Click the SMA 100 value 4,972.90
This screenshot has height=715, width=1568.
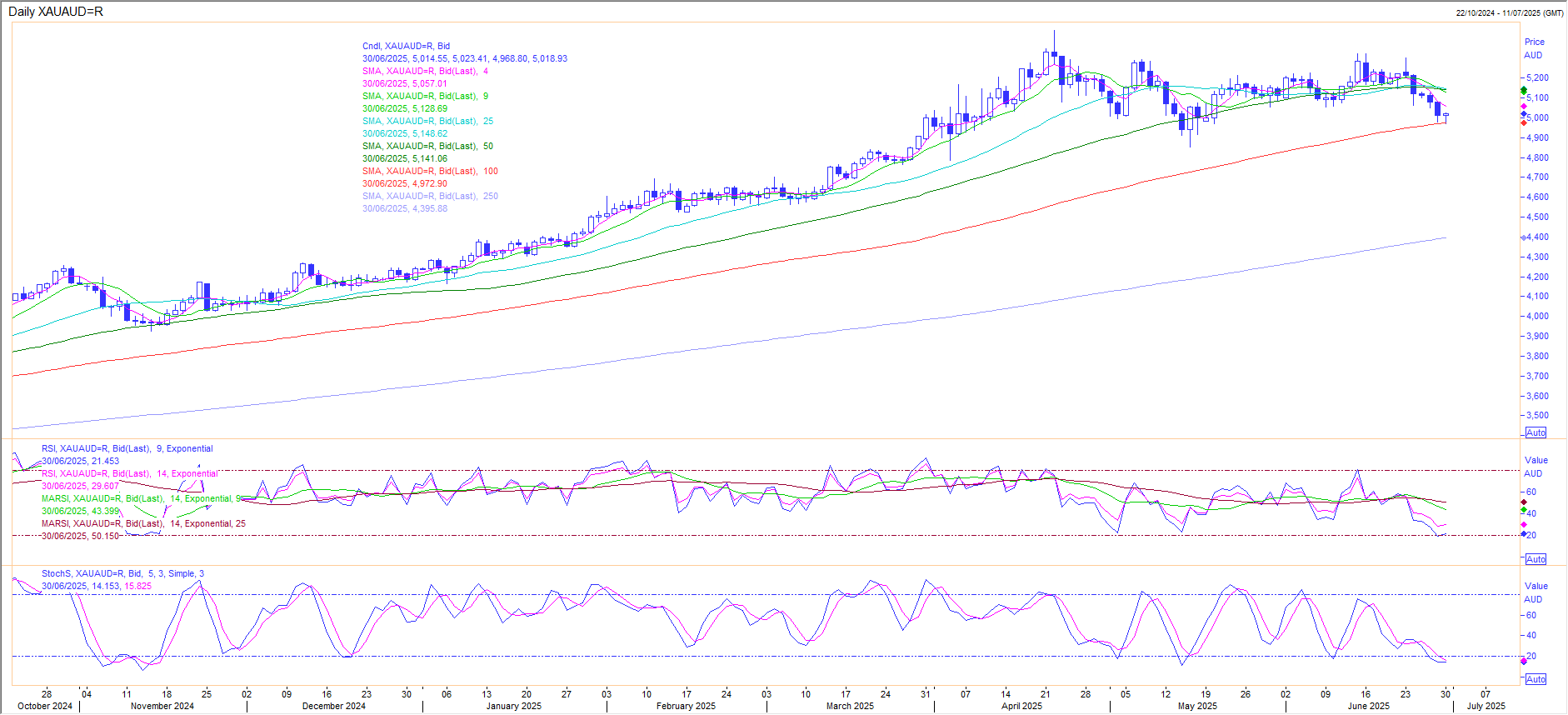(x=430, y=183)
